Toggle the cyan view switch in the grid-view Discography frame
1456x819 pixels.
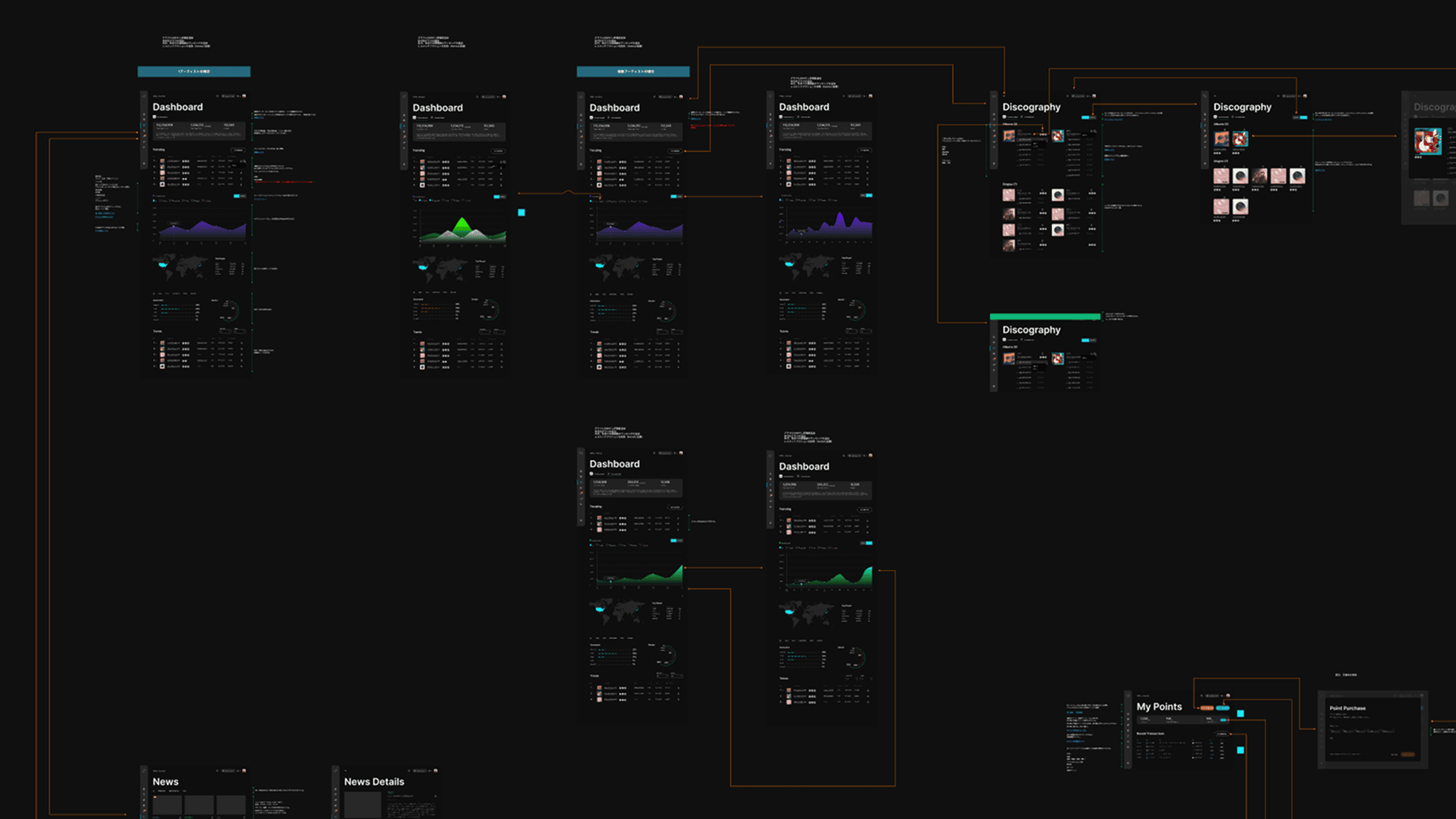click(x=1303, y=117)
